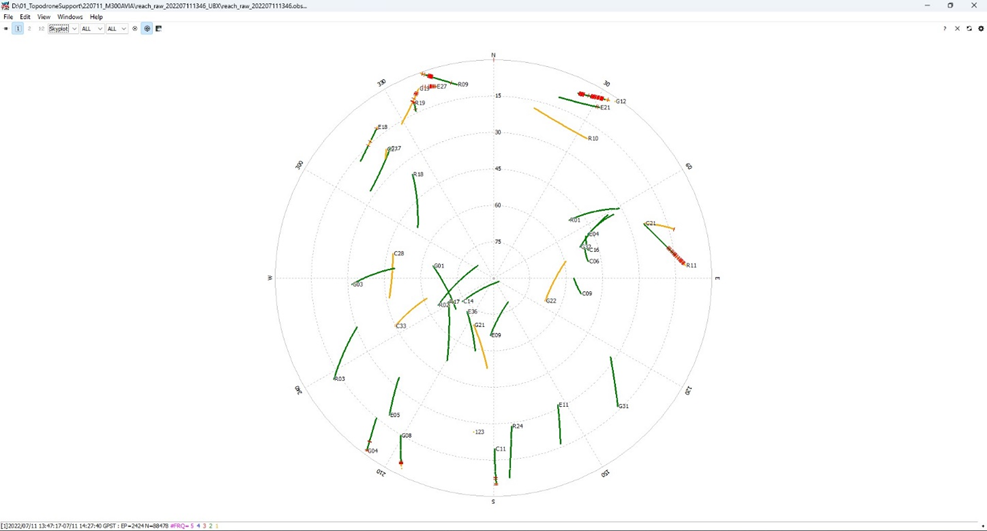The width and height of the screenshot is (987, 531).
Task: Click satellite label E05 on skyplot
Action: (x=395, y=415)
